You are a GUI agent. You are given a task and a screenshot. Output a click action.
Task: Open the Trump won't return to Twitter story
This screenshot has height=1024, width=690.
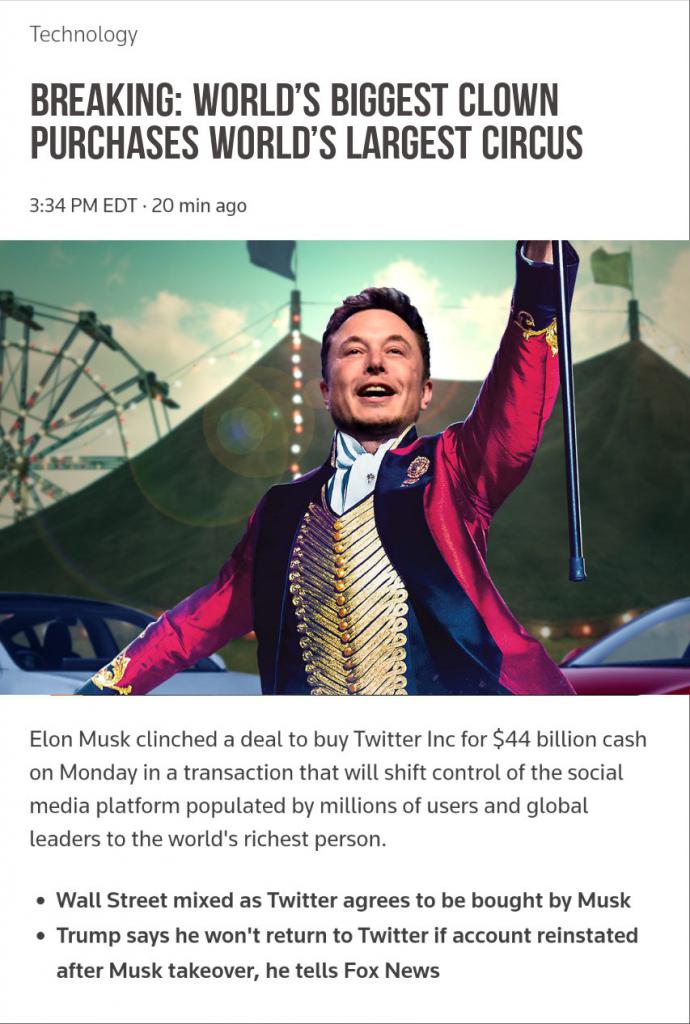pyautogui.click(x=346, y=937)
